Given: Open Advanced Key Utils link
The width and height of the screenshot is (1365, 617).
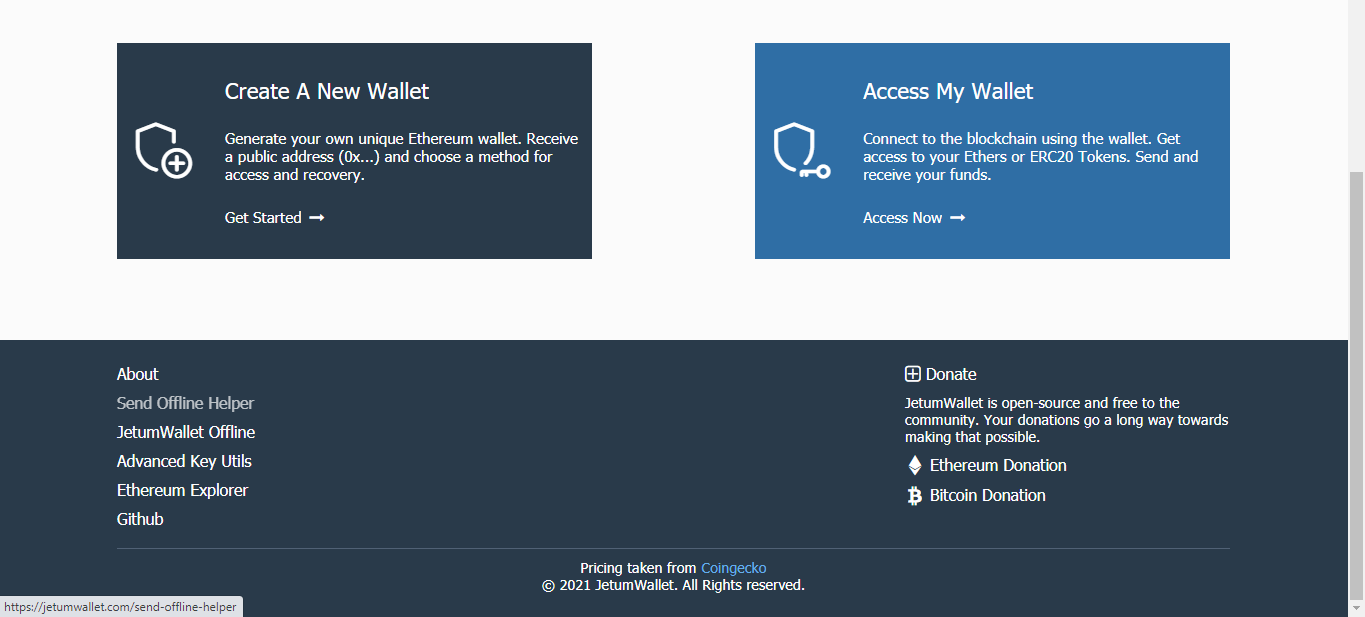Looking at the screenshot, I should click(x=184, y=461).
